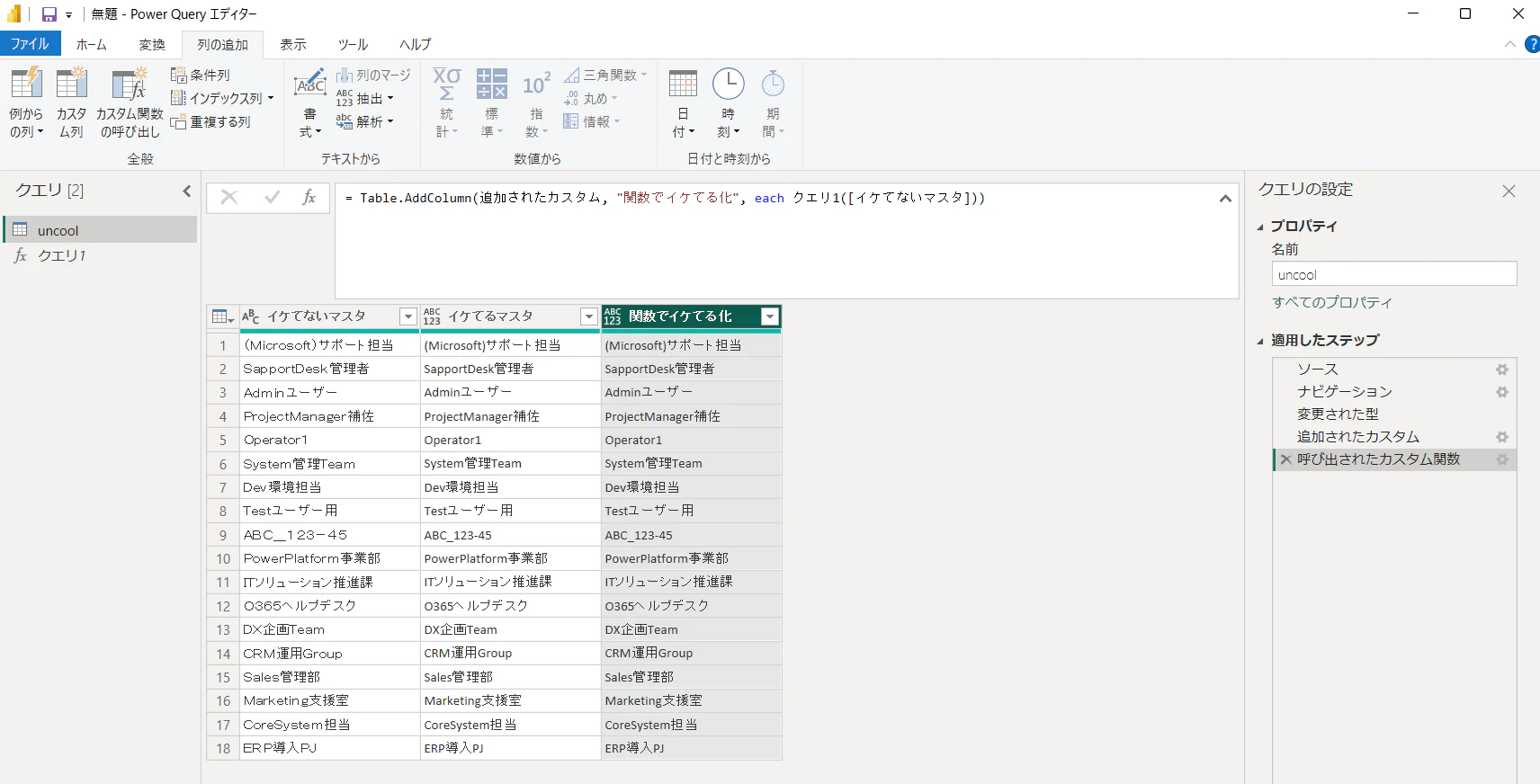Screen dimensions: 1540x784
Task: Open filter dropdown for イケてるマスタ column
Action: pyautogui.click(x=588, y=316)
